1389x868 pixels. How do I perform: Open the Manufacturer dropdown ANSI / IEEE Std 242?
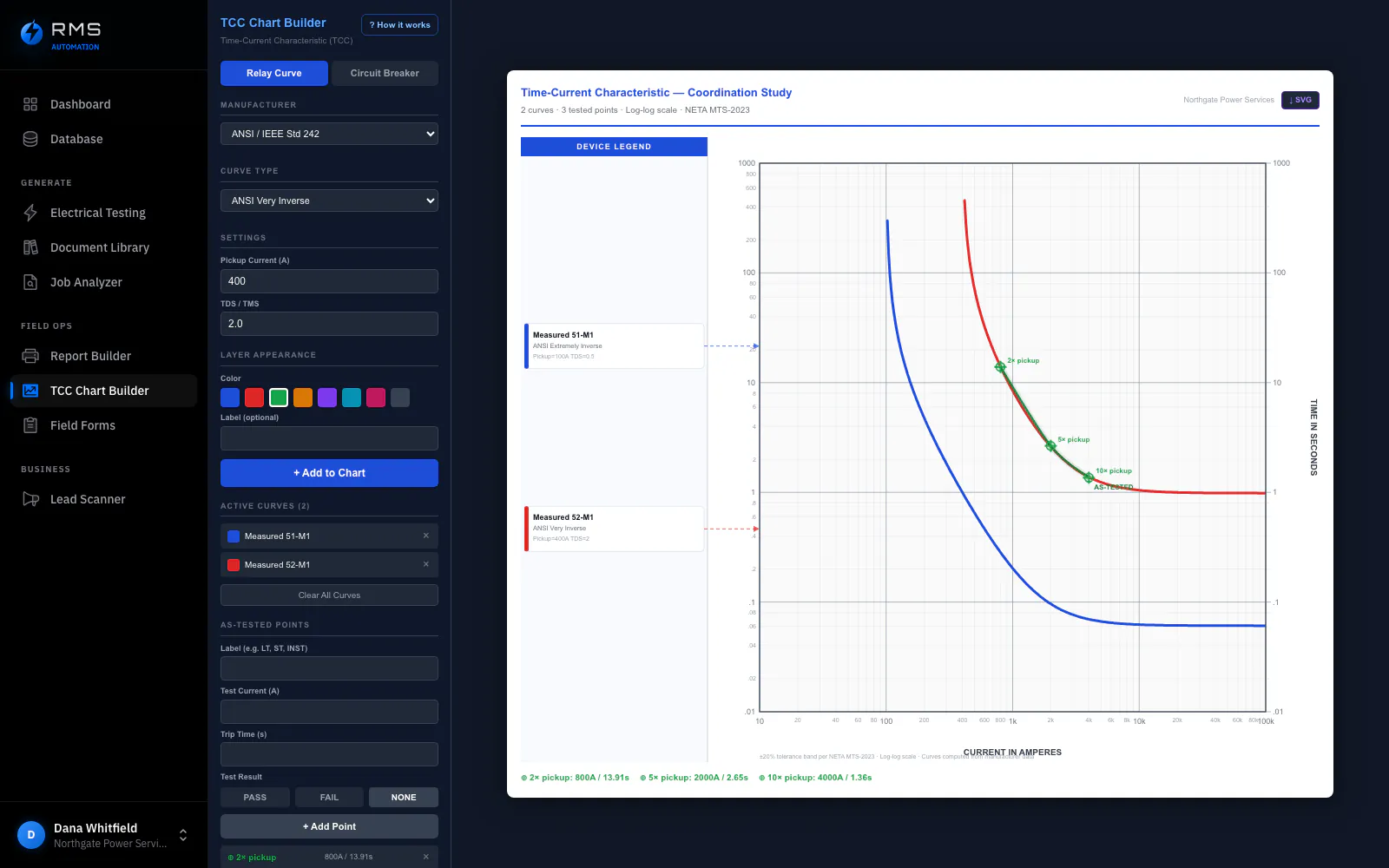point(329,134)
